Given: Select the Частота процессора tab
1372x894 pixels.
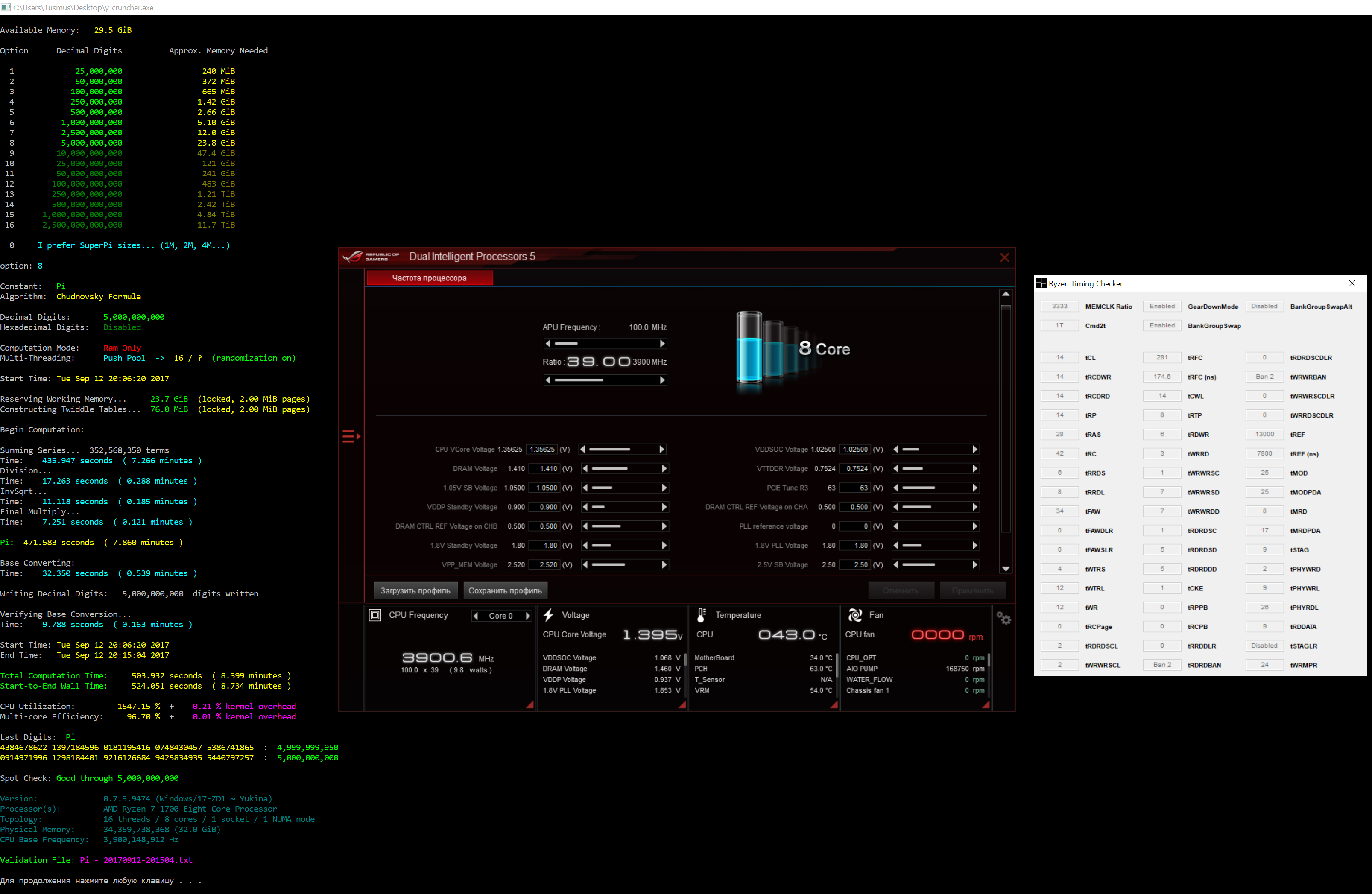Looking at the screenshot, I should tap(430, 278).
